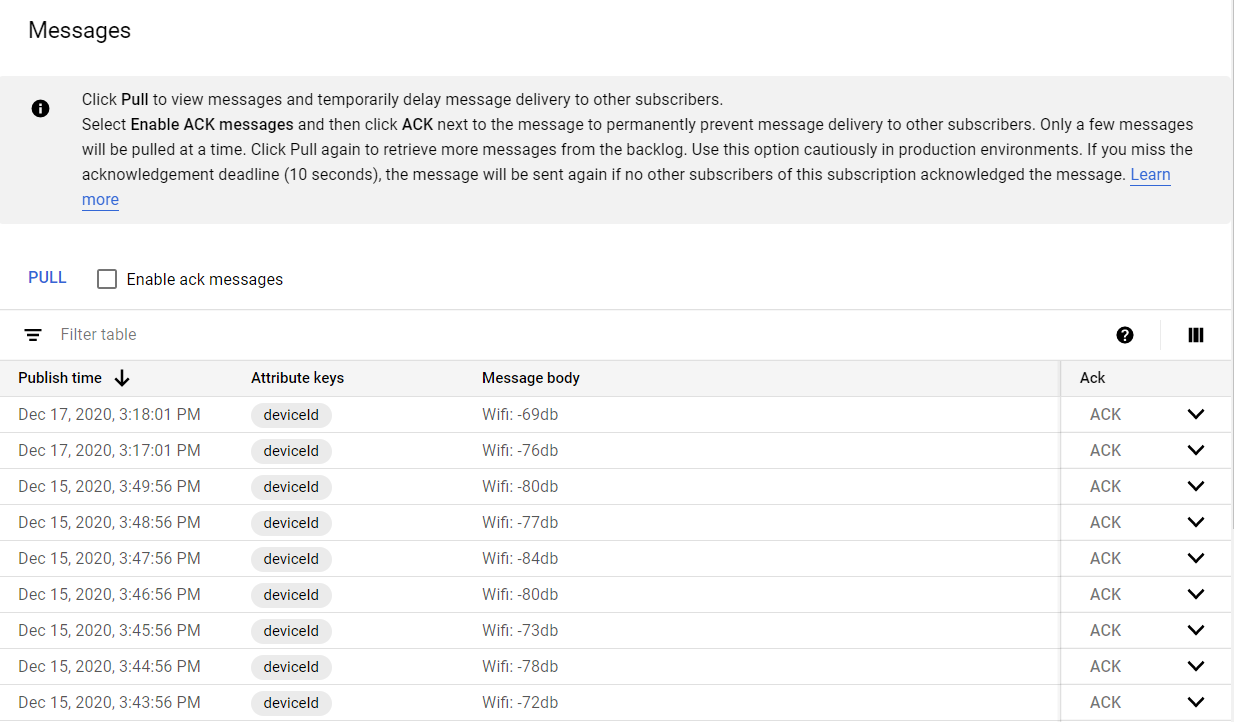The image size is (1234, 722).
Task: Click ACK for the 3:49:56 PM message
Action: tap(1105, 487)
